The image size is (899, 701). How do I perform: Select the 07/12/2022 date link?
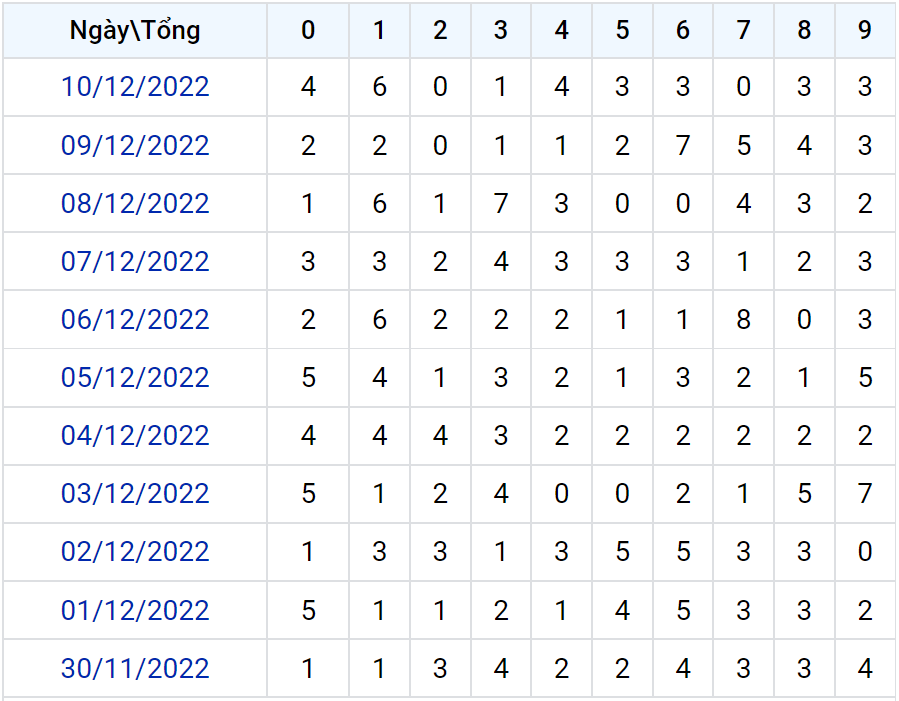coord(135,262)
